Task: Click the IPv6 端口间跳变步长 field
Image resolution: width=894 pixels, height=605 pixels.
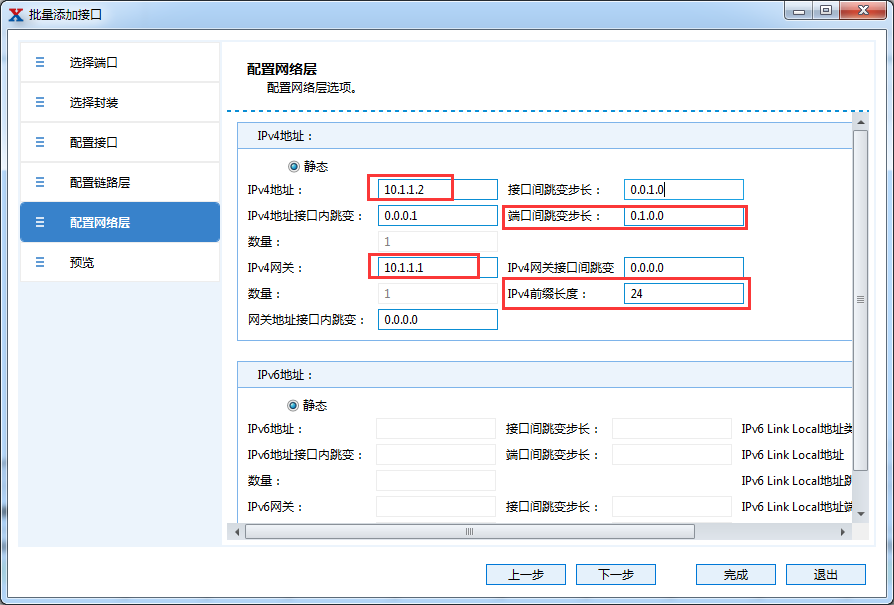Action: click(x=672, y=454)
